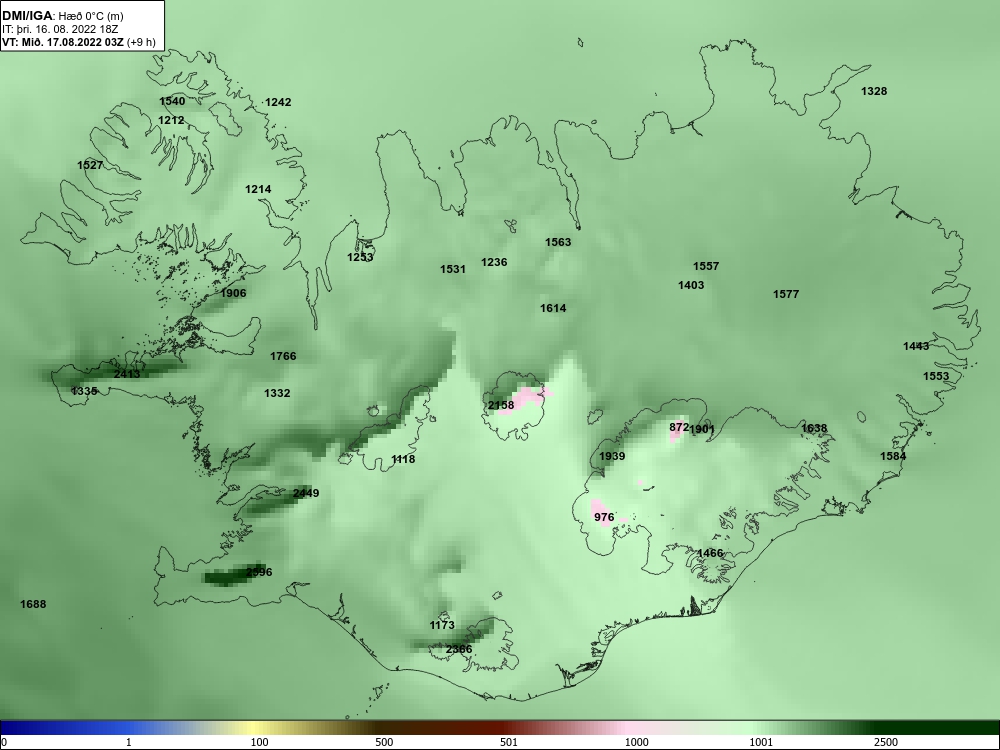
Task: Click the 500 legend label
Action: click(384, 742)
